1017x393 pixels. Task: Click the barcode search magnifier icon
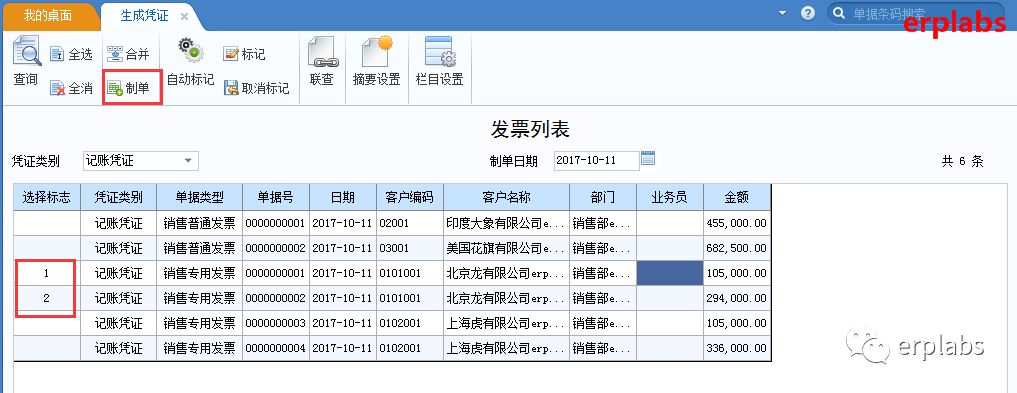[839, 13]
